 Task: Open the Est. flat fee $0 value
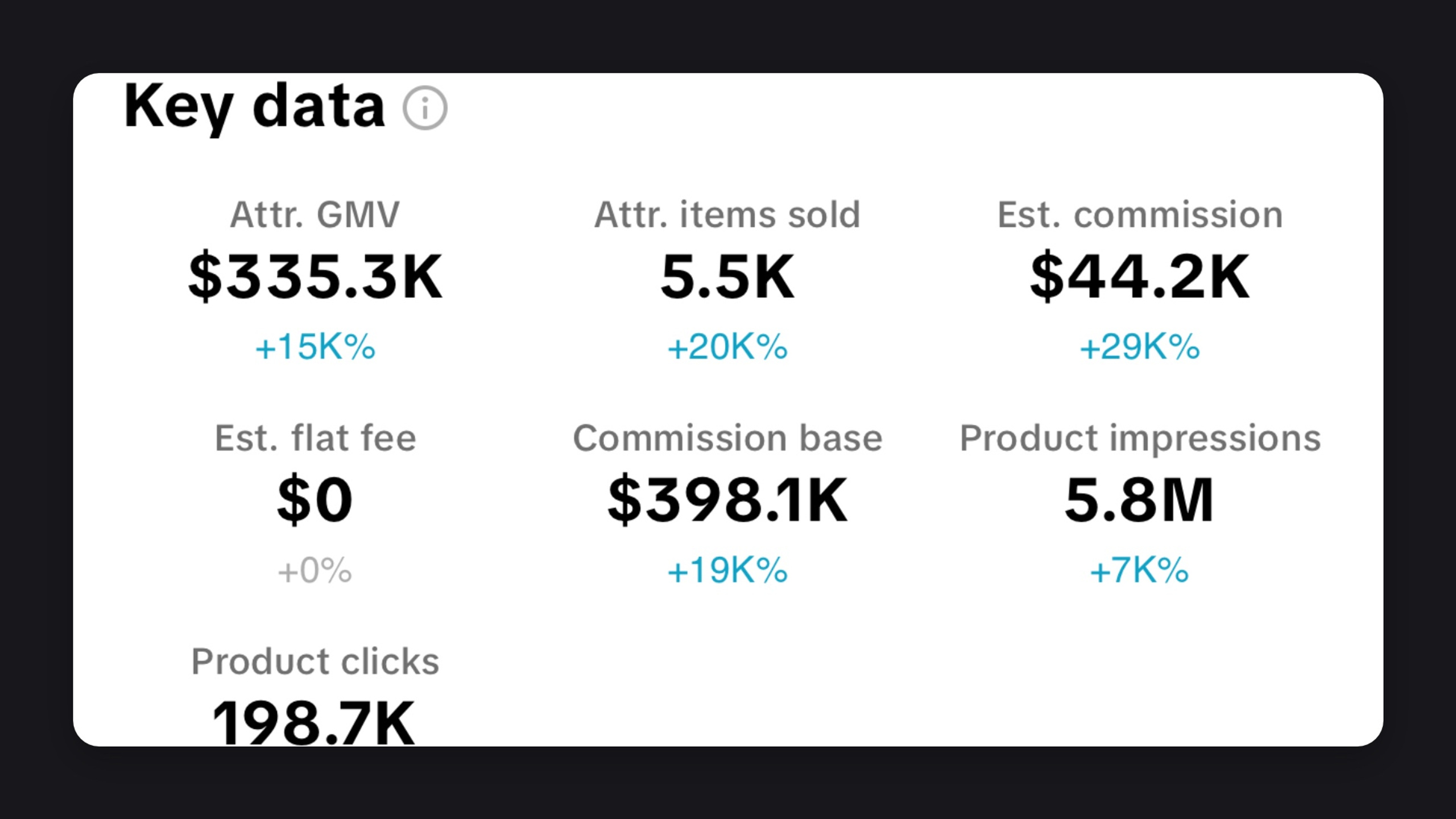[315, 499]
